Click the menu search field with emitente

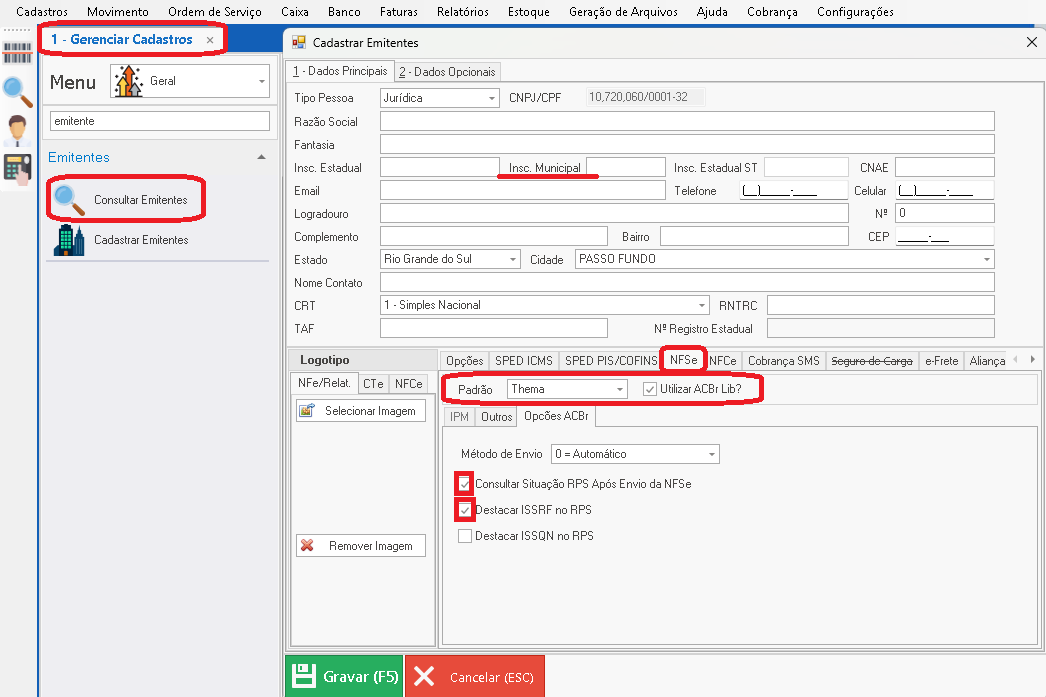[160, 121]
